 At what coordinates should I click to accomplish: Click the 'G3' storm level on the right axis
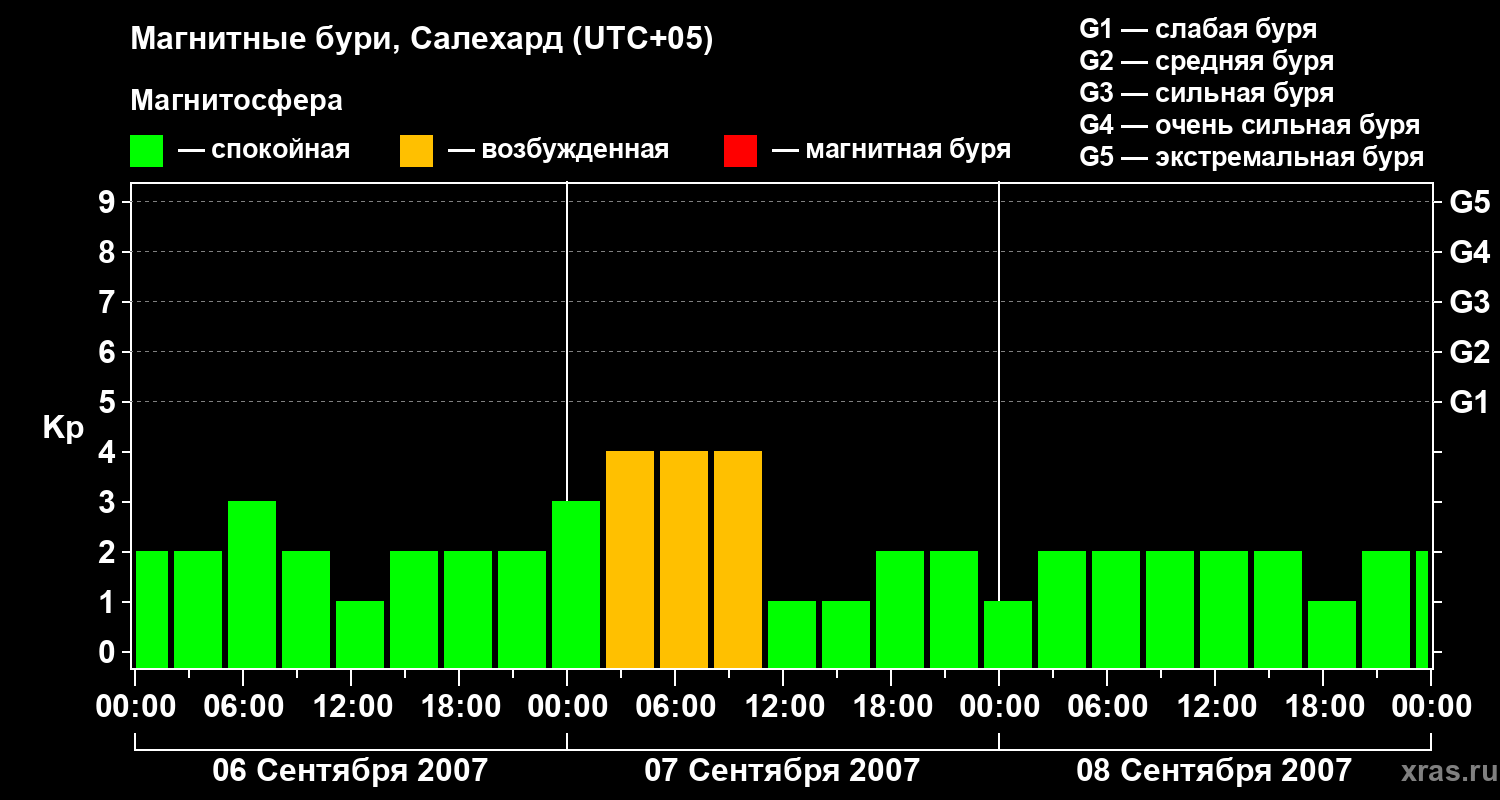coord(1469,302)
